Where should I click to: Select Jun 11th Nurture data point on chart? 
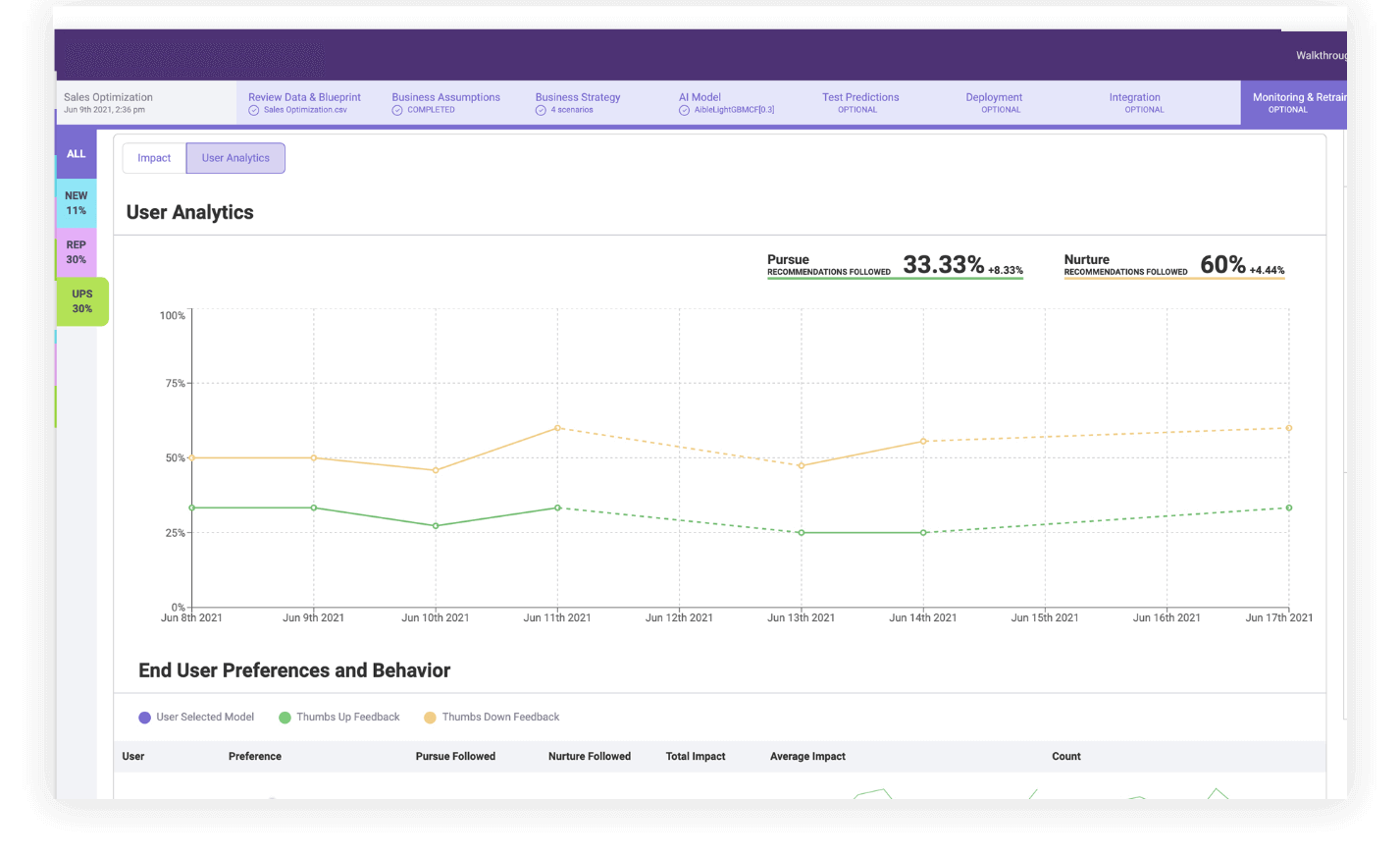tap(557, 428)
